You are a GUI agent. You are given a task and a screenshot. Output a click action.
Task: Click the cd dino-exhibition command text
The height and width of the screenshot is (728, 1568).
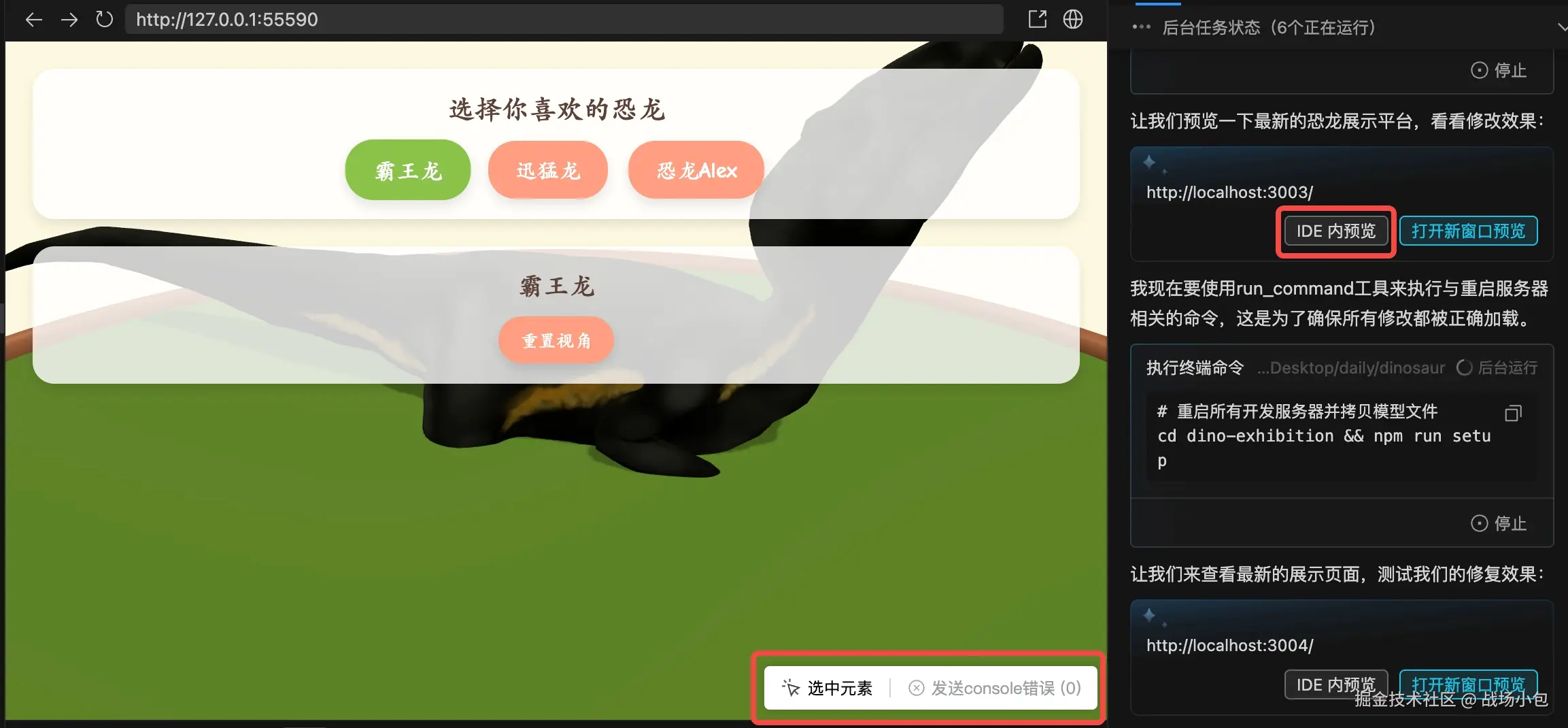pos(1324,448)
